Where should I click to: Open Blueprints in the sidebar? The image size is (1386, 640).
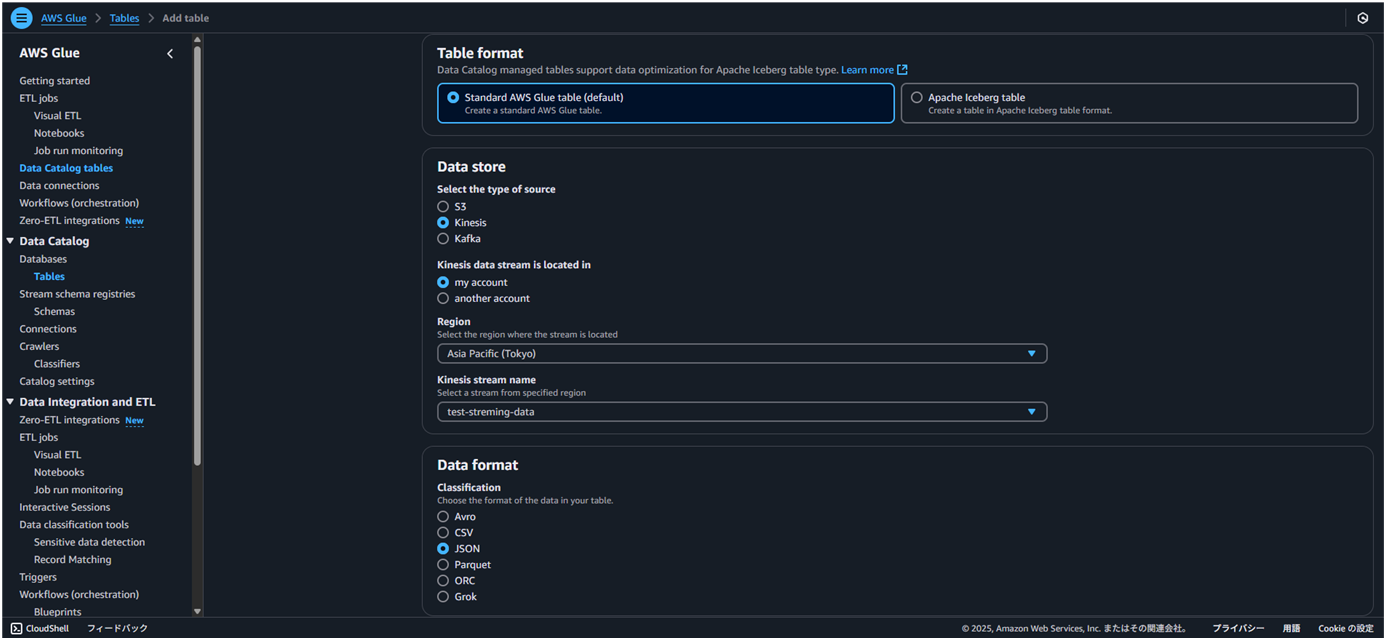coord(58,612)
